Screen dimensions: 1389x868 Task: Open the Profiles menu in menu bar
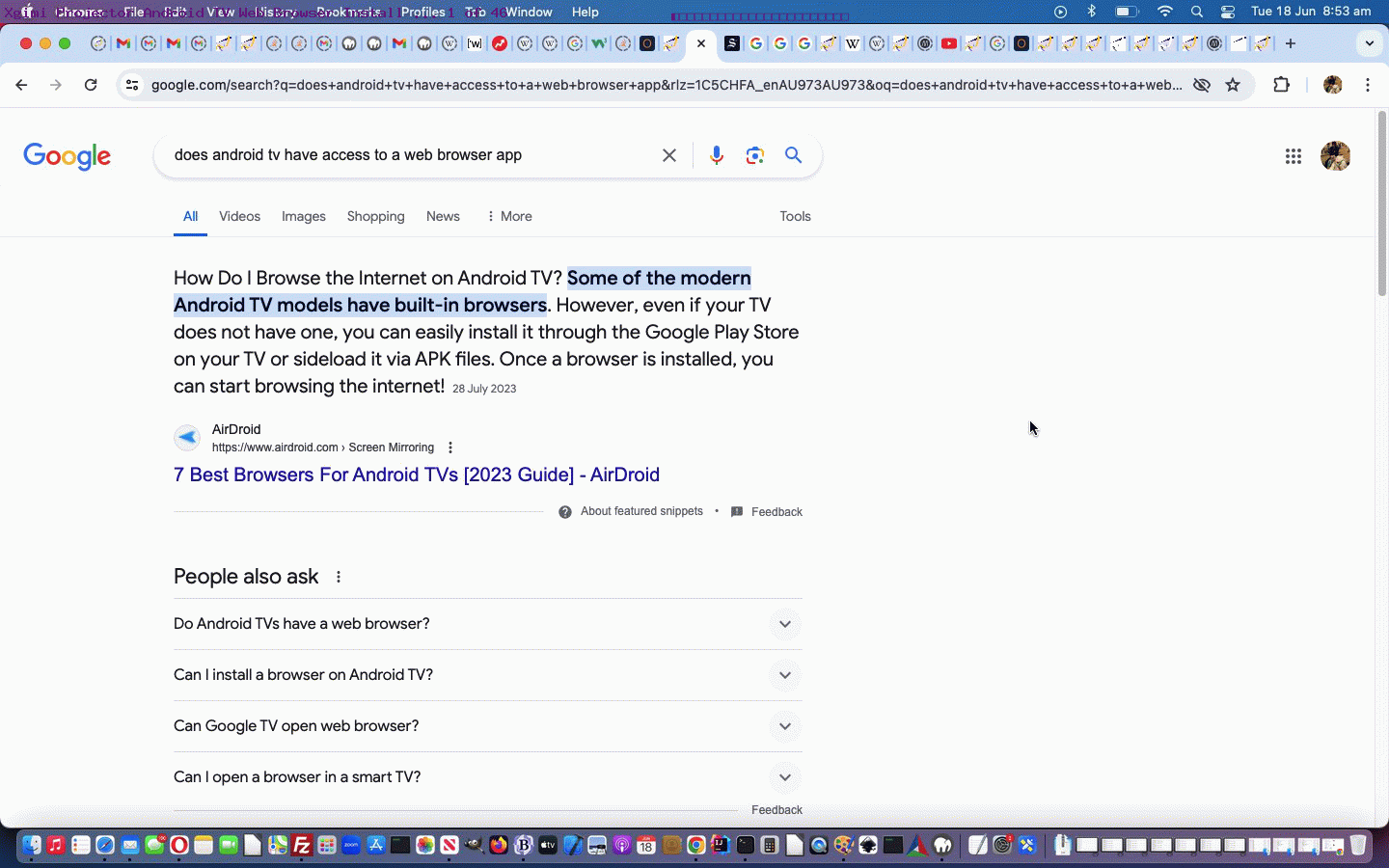pyautogui.click(x=423, y=12)
